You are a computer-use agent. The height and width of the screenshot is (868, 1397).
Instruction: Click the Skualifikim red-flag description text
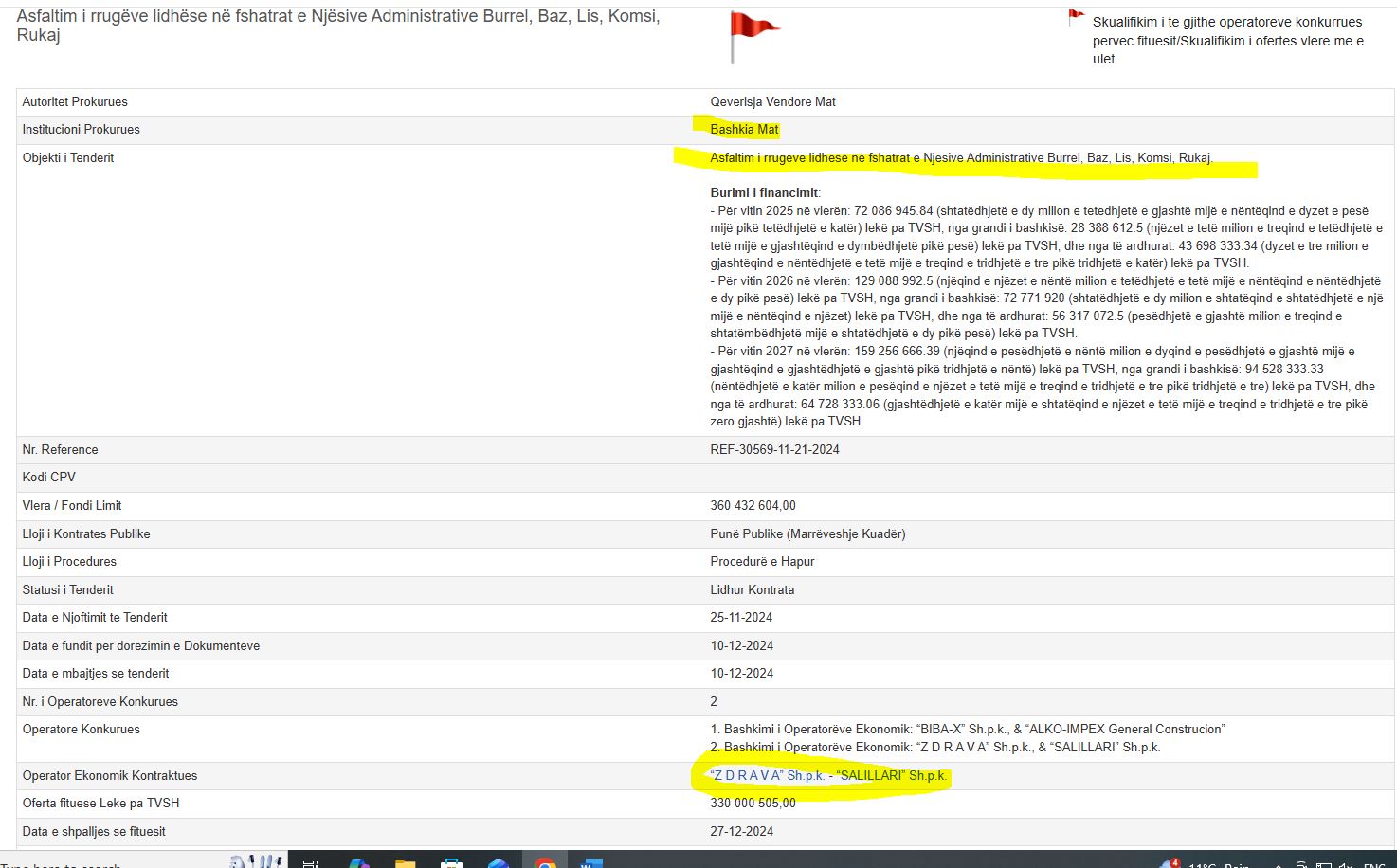(1227, 40)
